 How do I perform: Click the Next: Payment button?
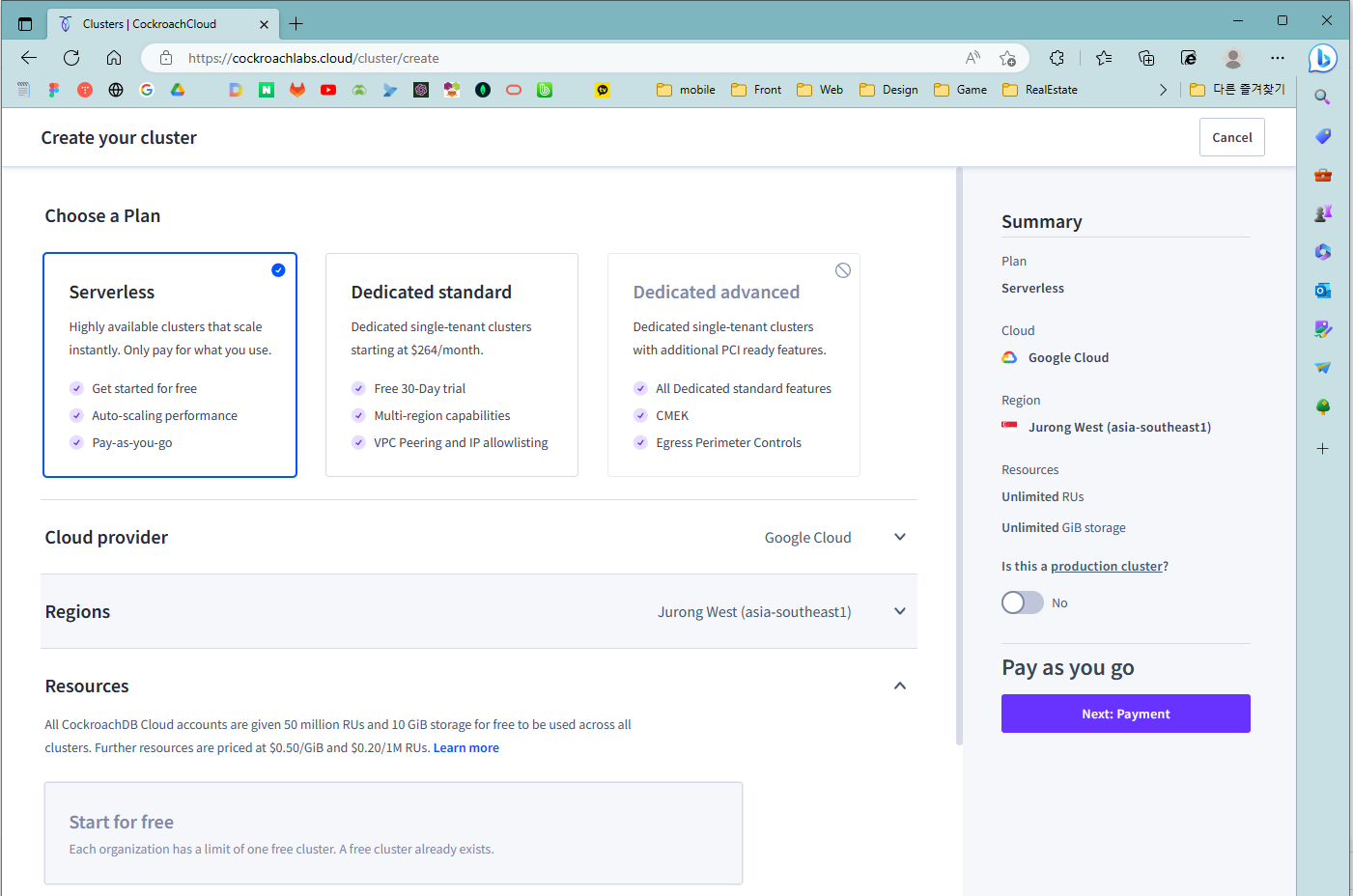(1126, 714)
